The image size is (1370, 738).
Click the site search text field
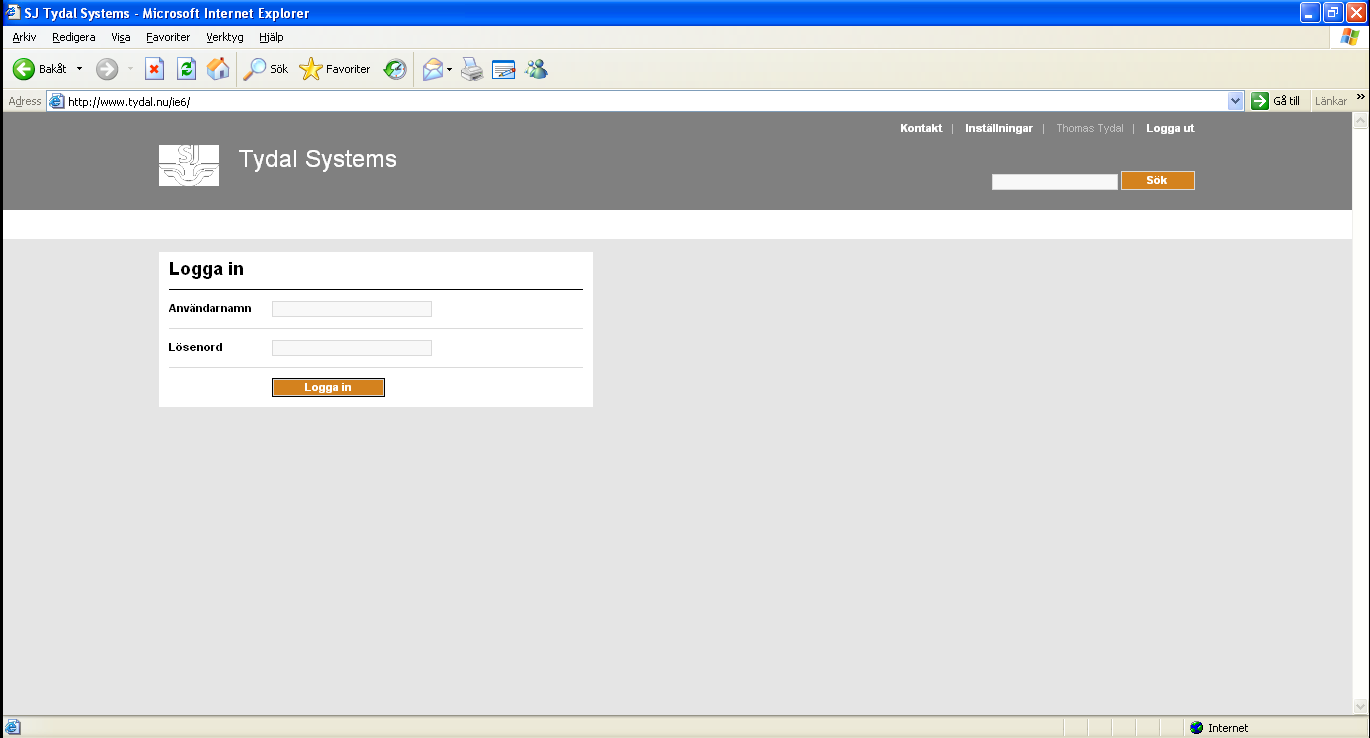tap(1055, 181)
